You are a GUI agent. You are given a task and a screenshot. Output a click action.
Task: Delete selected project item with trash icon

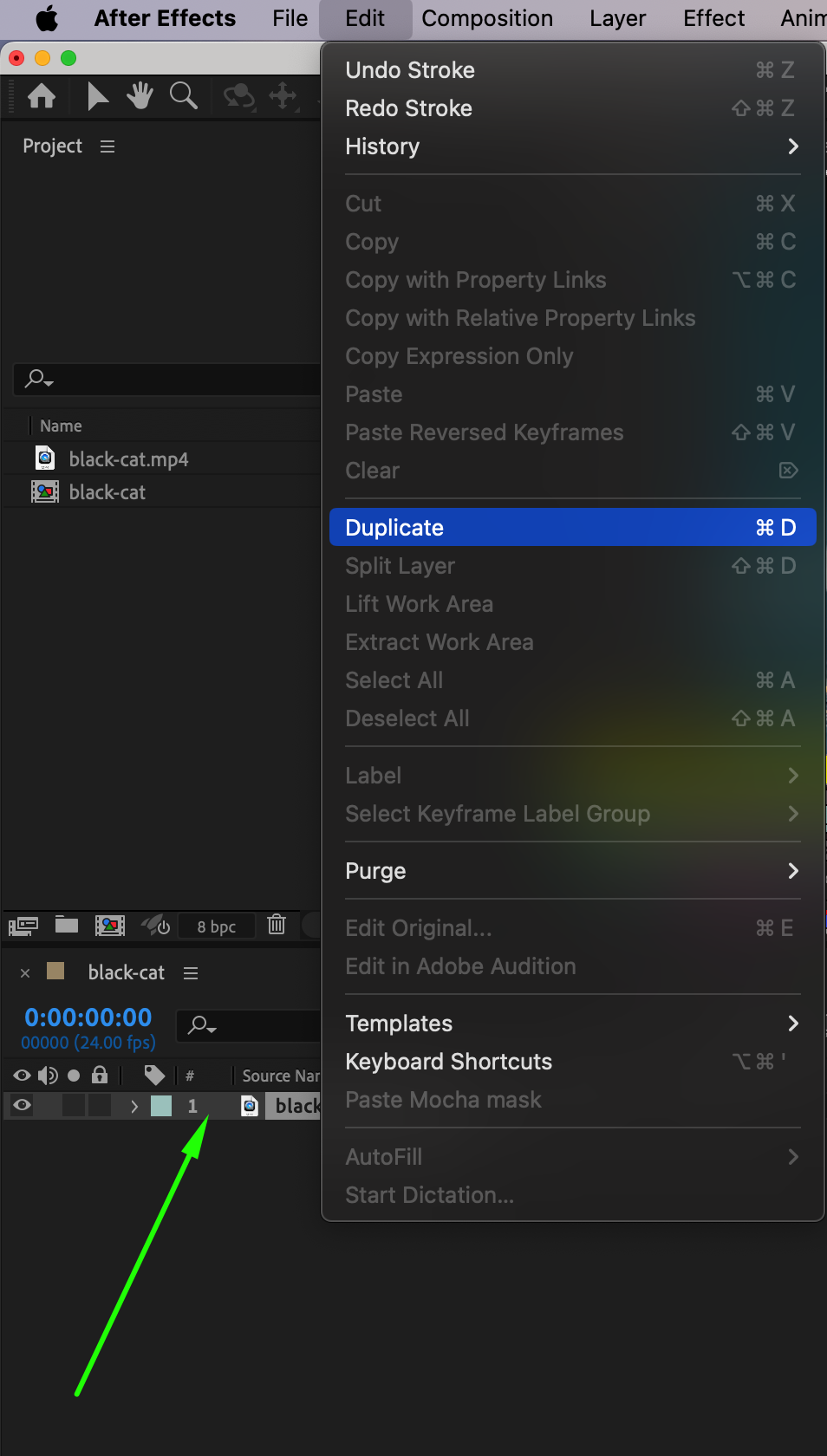coord(277,925)
